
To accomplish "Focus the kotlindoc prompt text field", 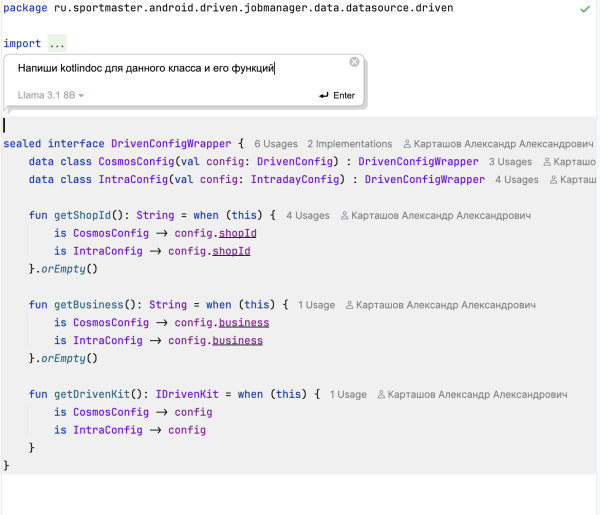I will 180,69.
